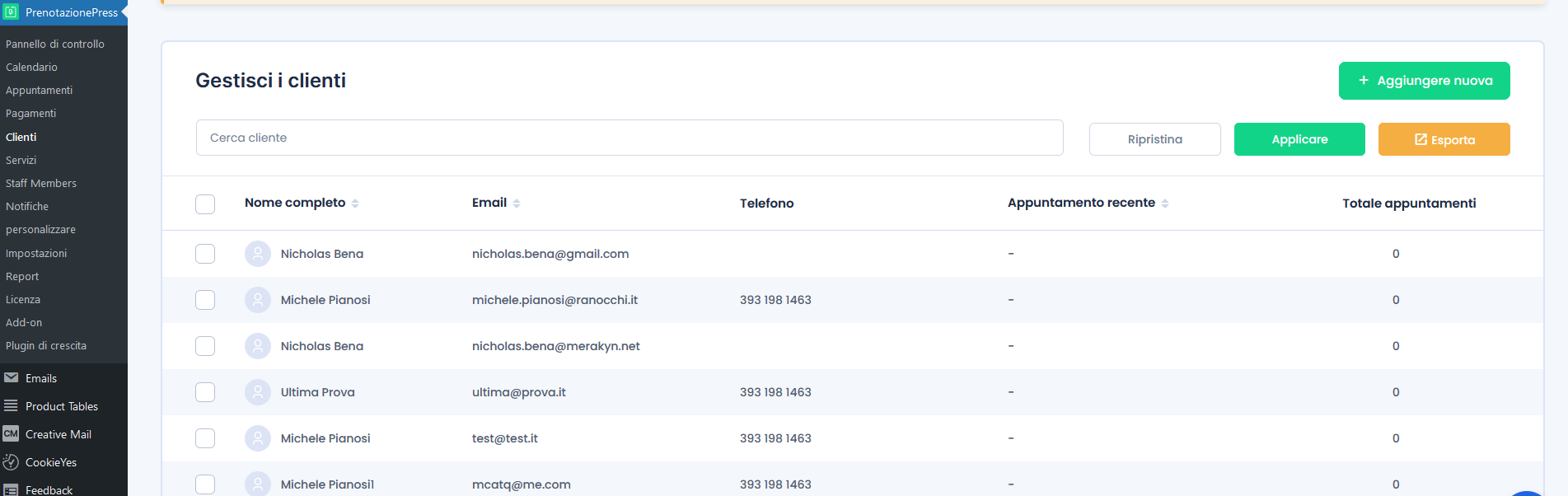Click the Emails envelope icon
The image size is (1568, 496).
pyautogui.click(x=11, y=378)
